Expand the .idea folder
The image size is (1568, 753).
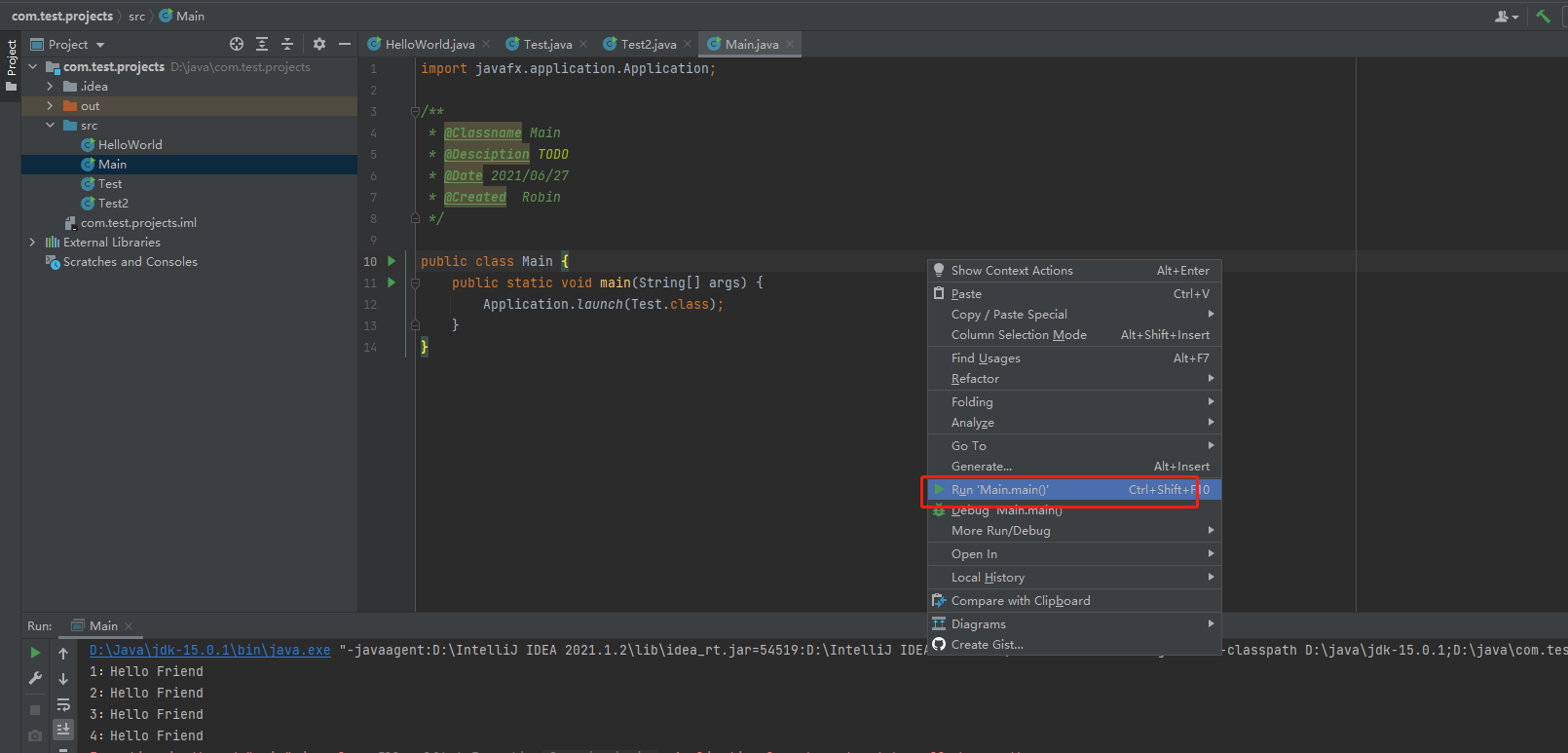pyautogui.click(x=50, y=87)
